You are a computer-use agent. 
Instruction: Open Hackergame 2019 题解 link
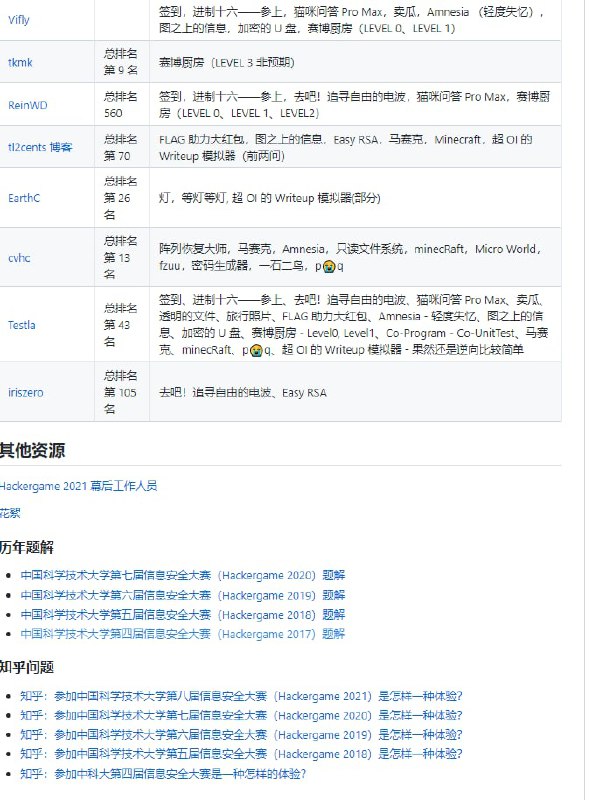pyautogui.click(x=183, y=595)
